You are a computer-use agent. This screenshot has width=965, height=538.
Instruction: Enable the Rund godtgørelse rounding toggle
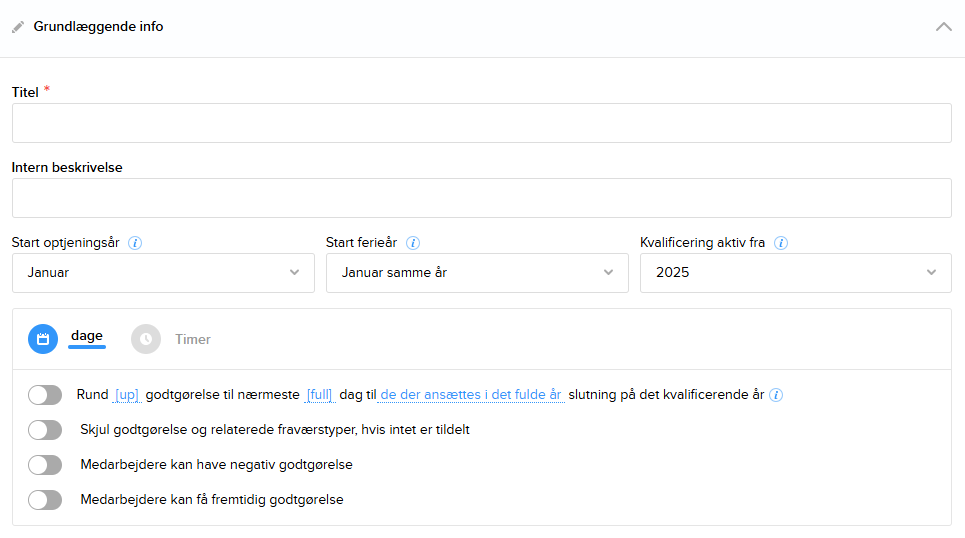[x=45, y=395]
